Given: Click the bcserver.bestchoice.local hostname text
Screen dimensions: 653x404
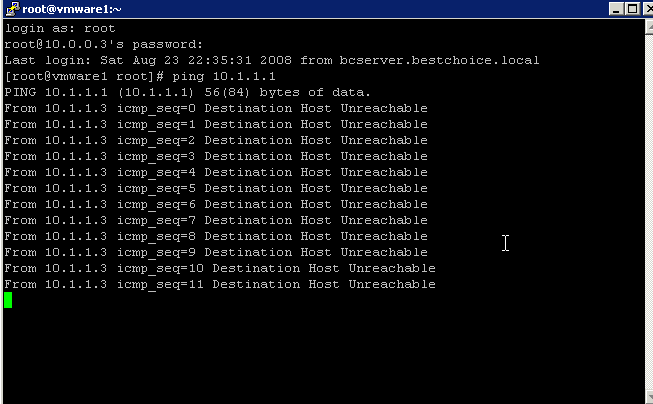Looking at the screenshot, I should pos(439,60).
